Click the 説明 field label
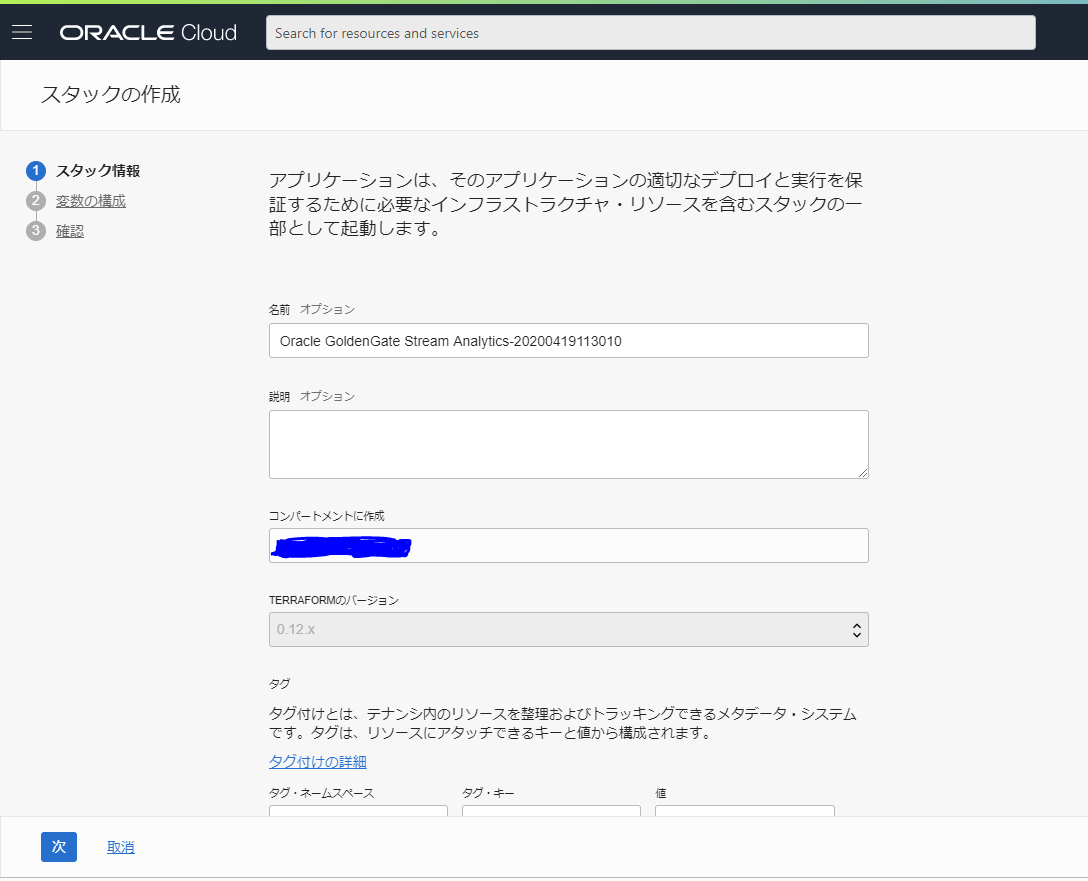 point(279,397)
